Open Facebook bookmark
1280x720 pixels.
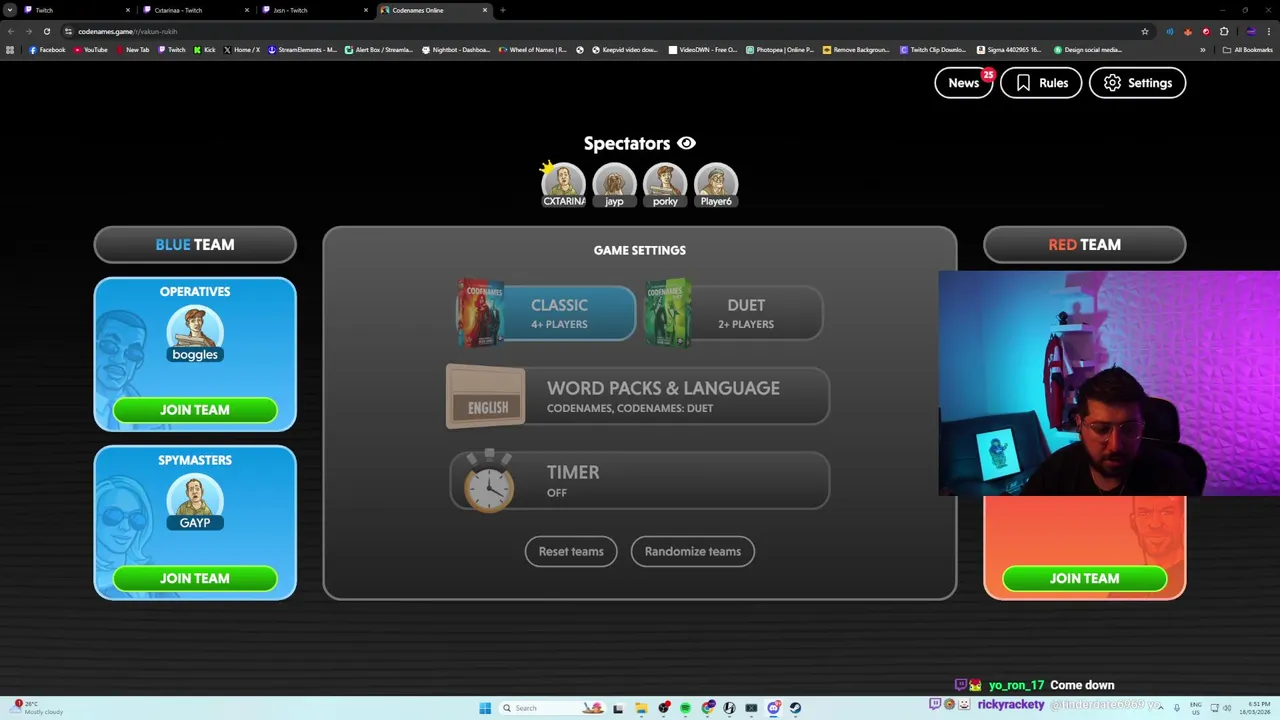[47, 50]
